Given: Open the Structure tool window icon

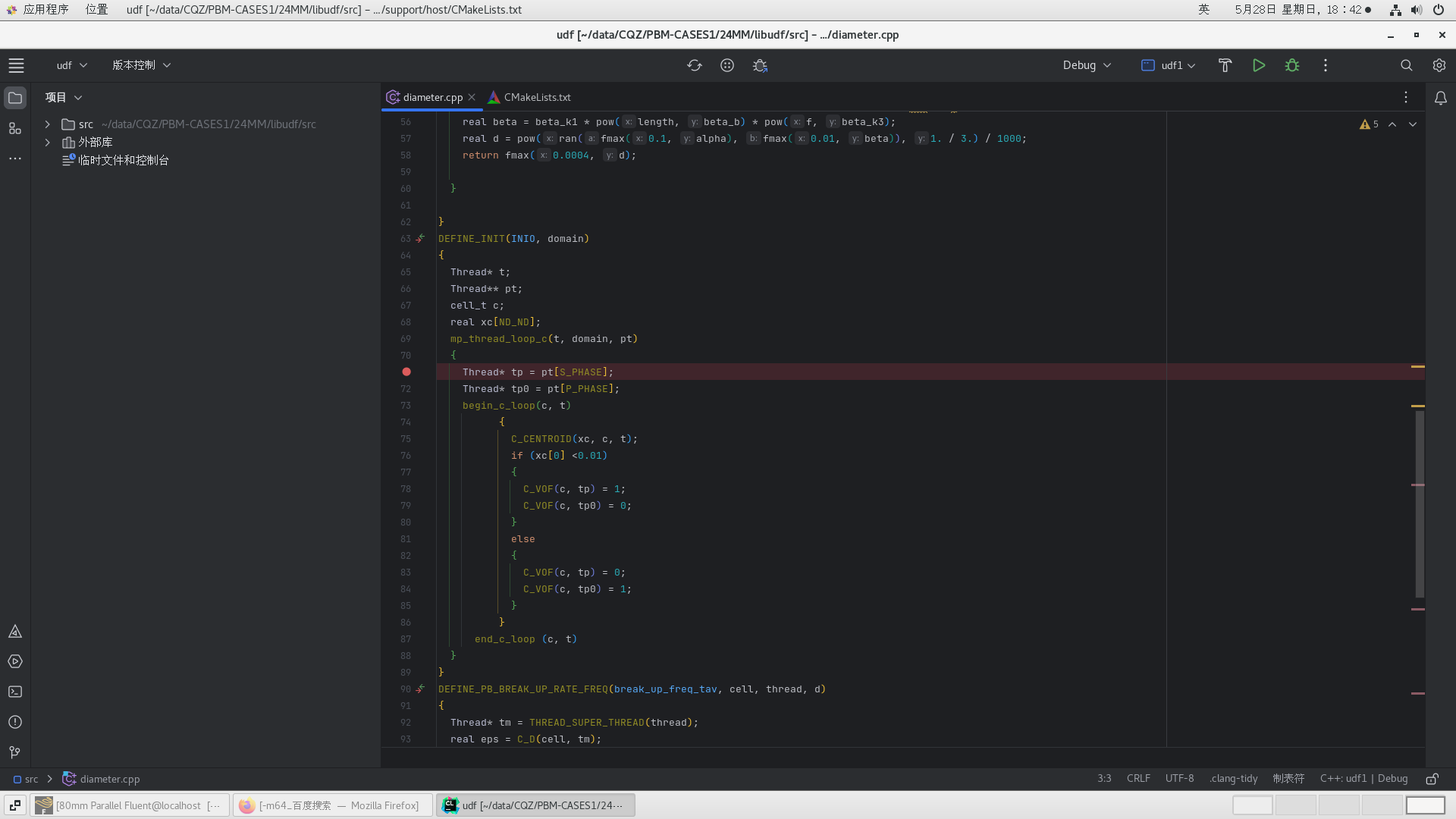Looking at the screenshot, I should (15, 128).
